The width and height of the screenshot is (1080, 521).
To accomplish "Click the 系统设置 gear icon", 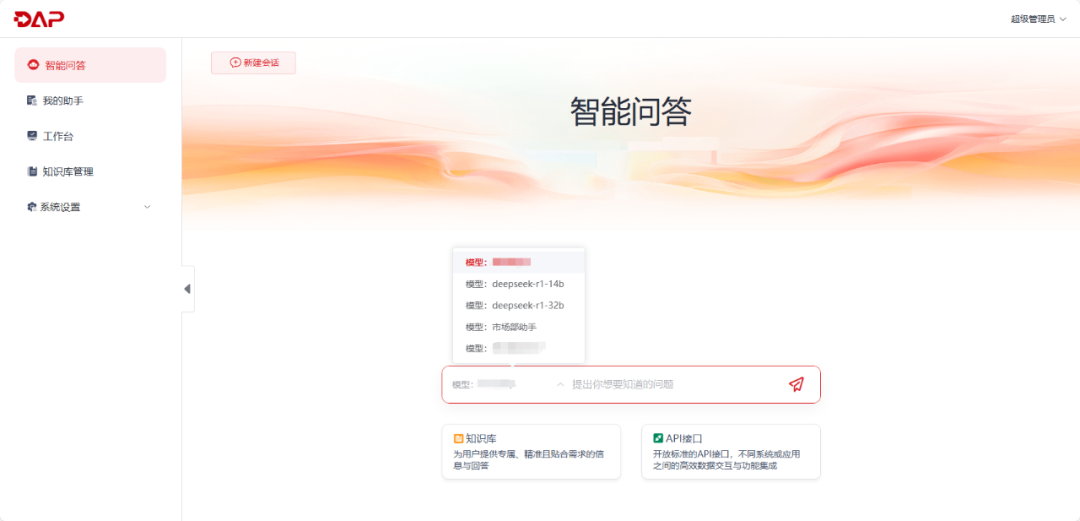I will tap(32, 207).
